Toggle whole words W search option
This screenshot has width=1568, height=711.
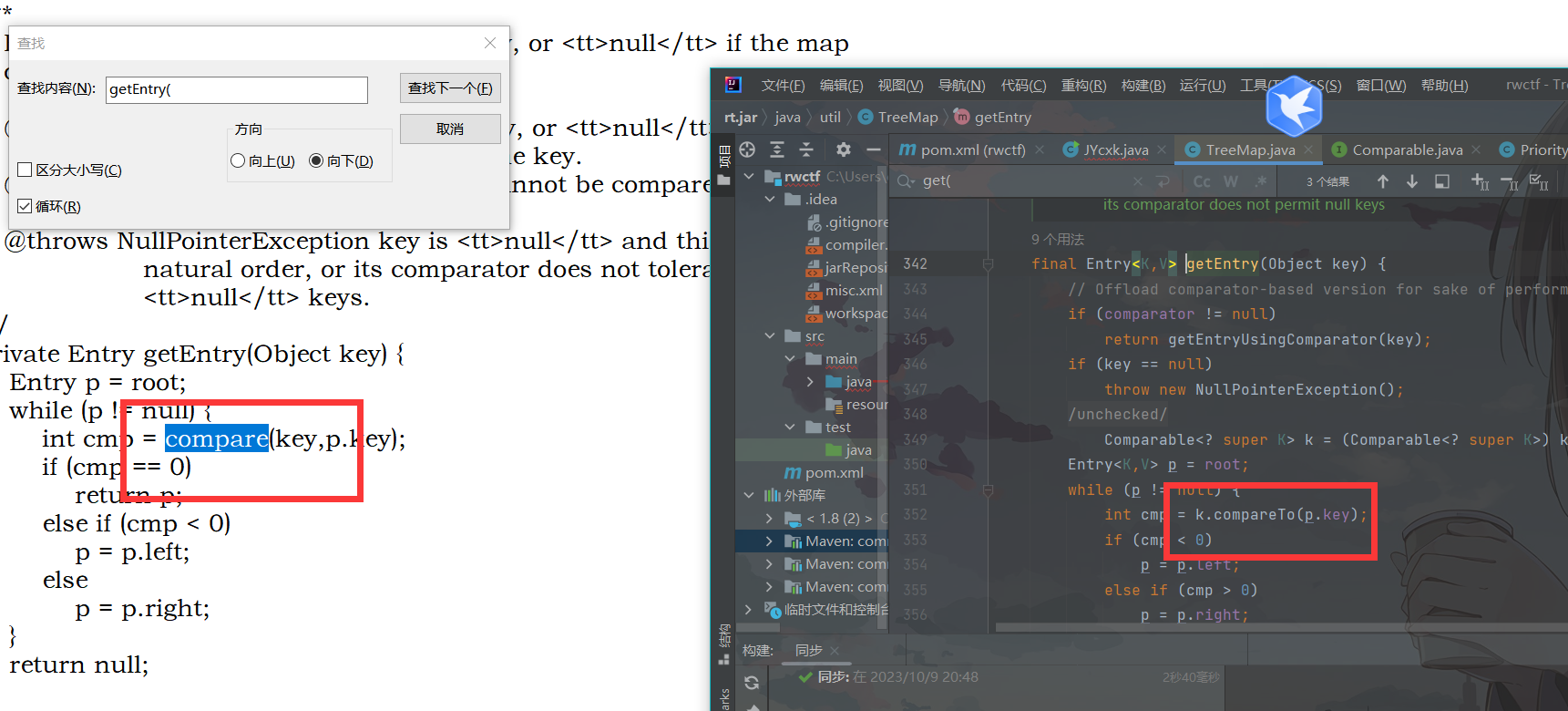[x=1231, y=181]
